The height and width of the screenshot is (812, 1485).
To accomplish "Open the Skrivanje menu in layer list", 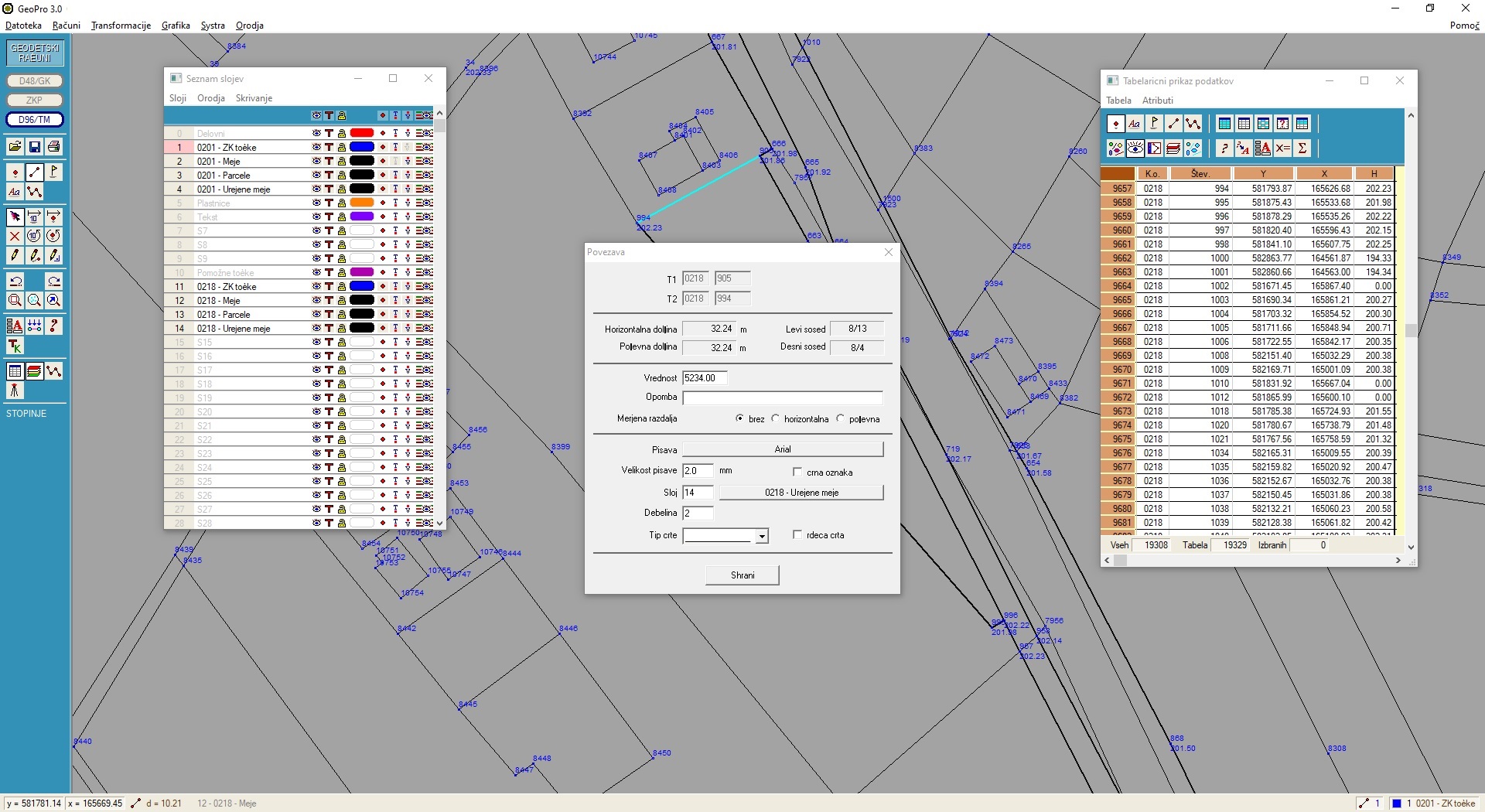I will coord(254,98).
